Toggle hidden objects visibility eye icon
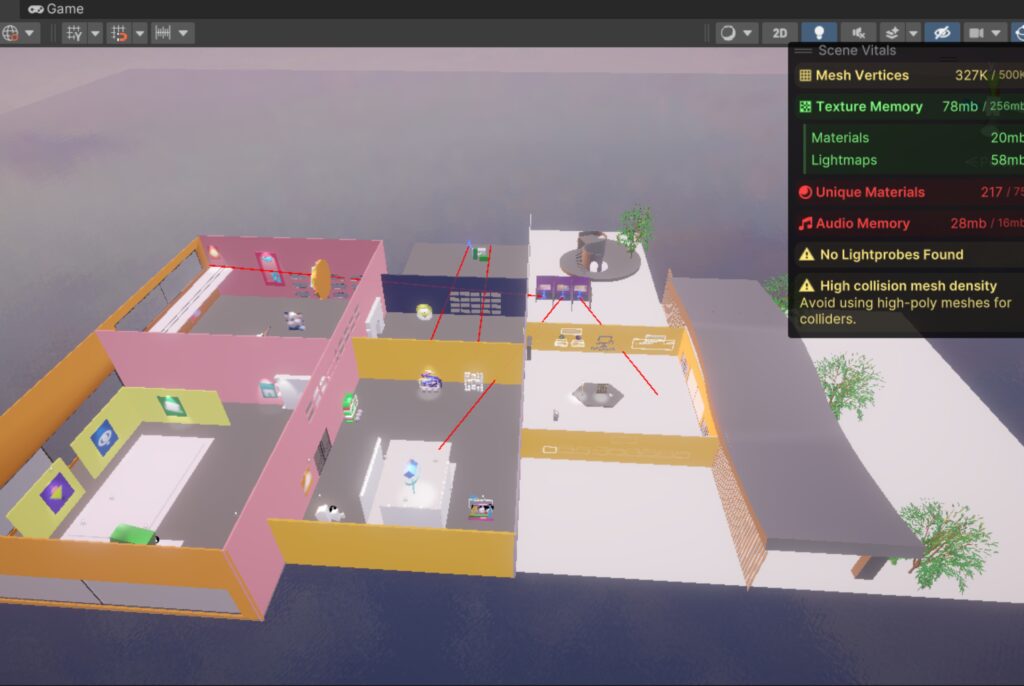Image resolution: width=1024 pixels, height=686 pixels. [941, 33]
